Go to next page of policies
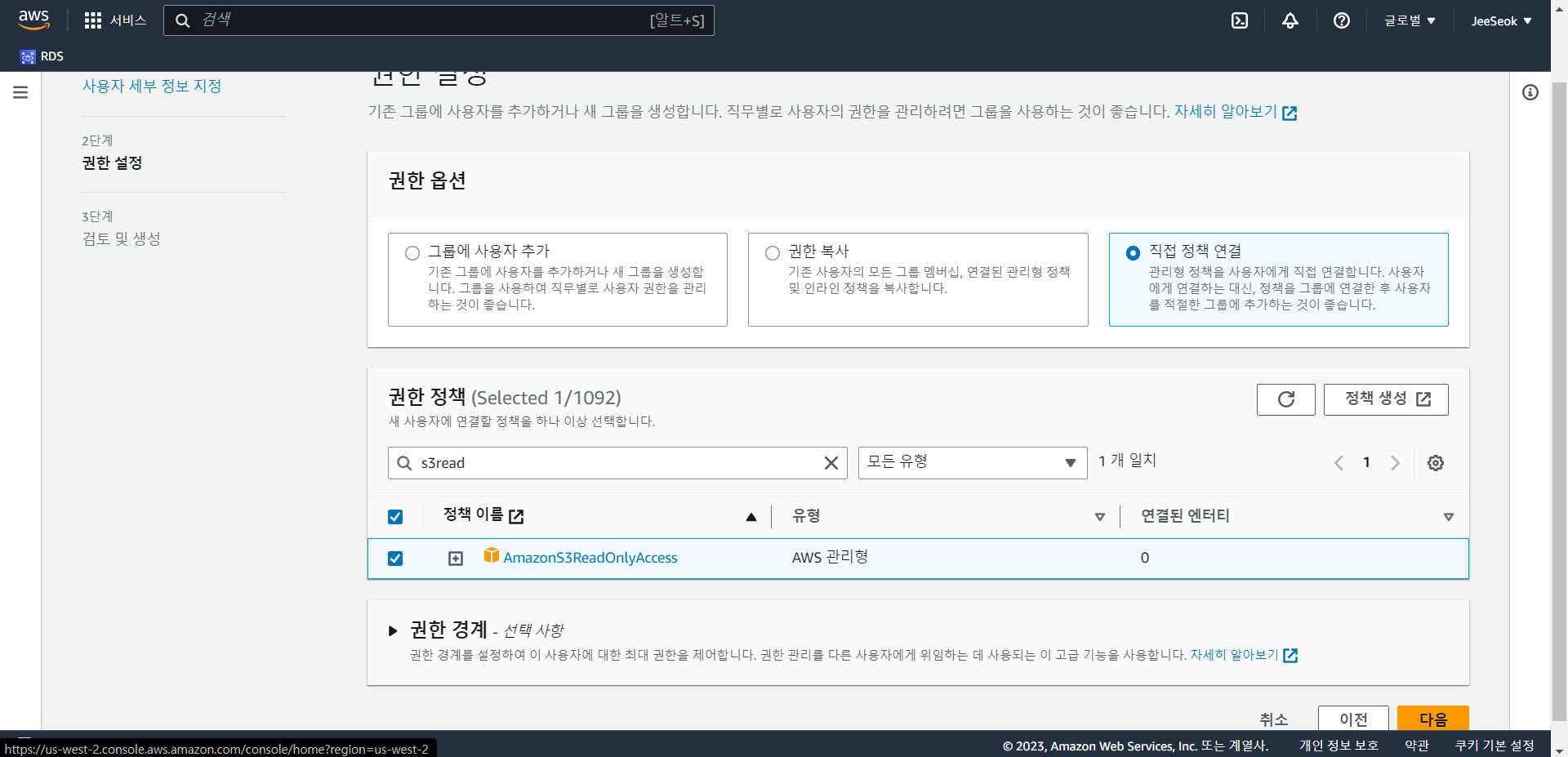This screenshot has width=1568, height=757. tap(1395, 463)
